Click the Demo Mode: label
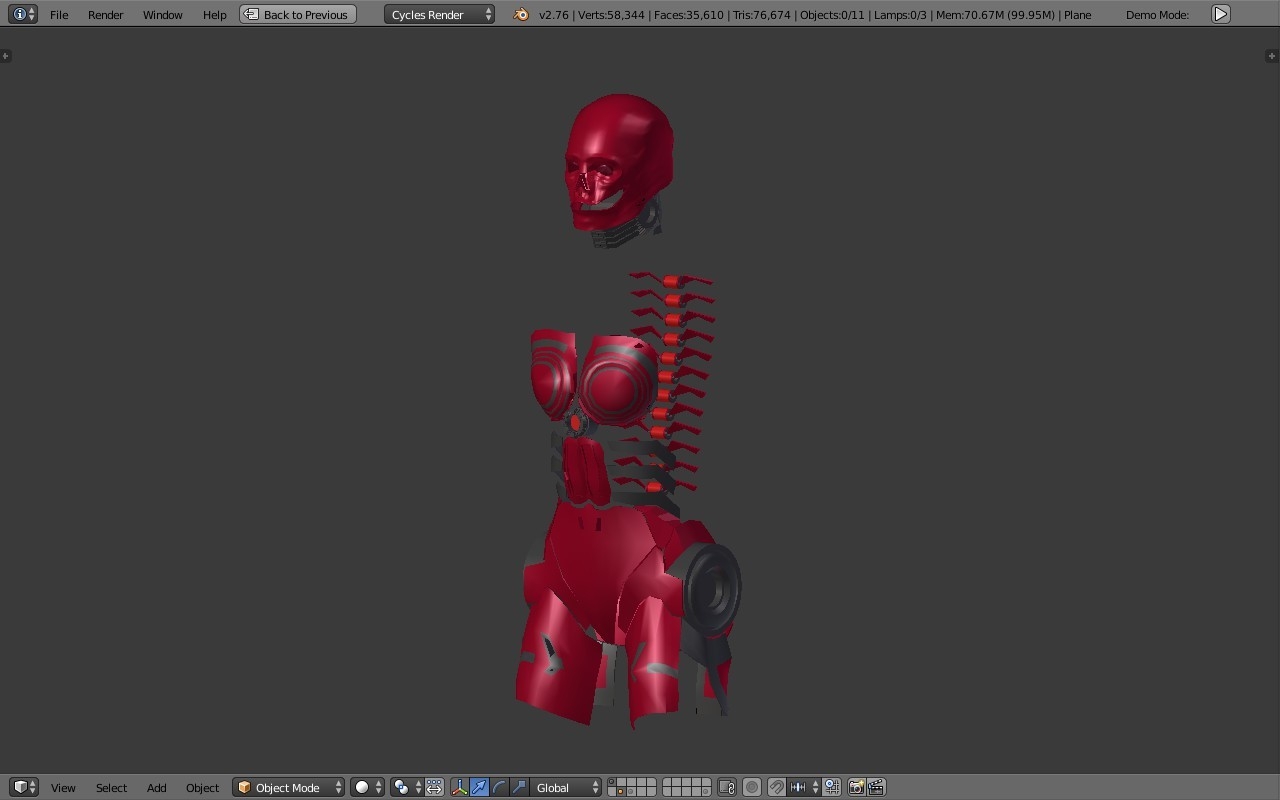The image size is (1280, 800). click(1157, 14)
